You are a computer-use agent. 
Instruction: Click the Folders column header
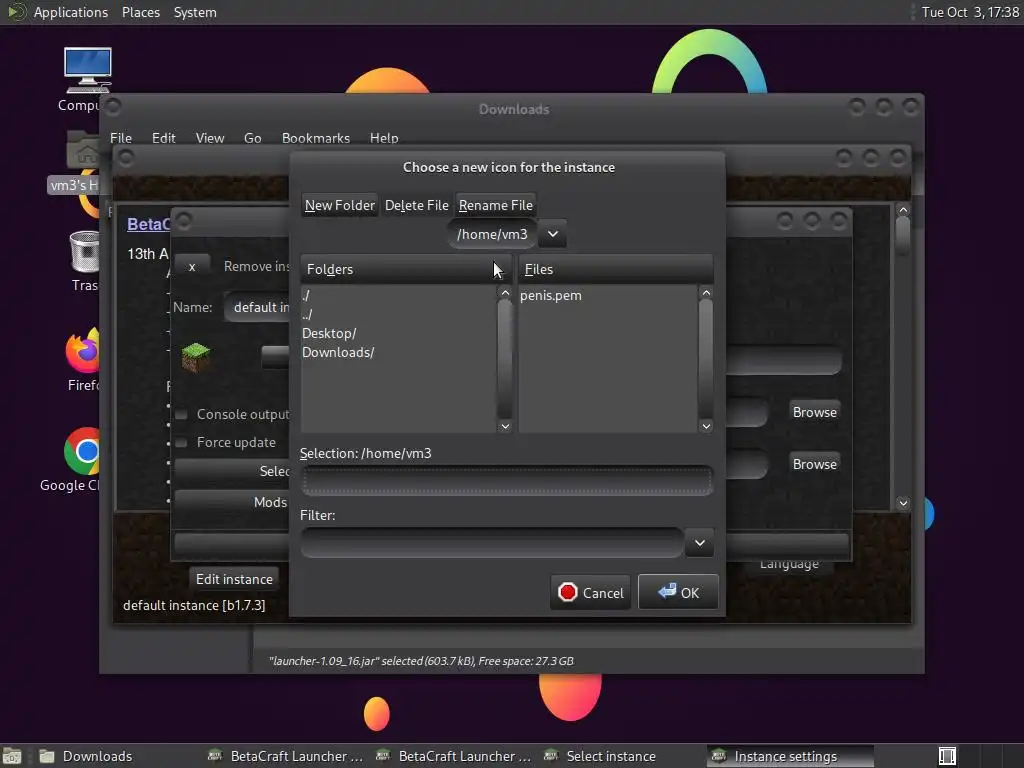(406, 269)
